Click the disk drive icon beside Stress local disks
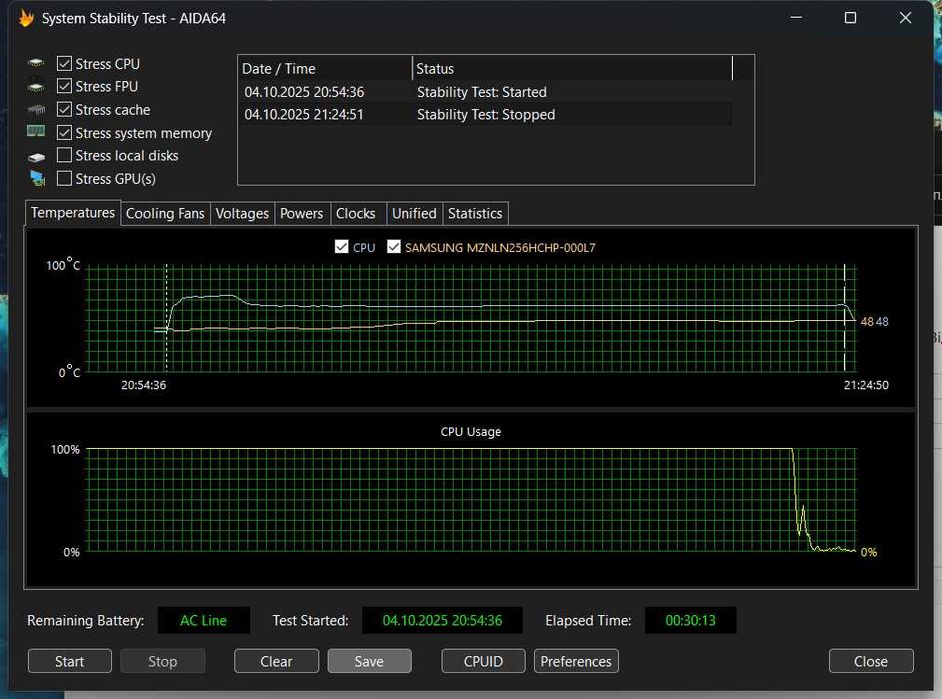Screen dimensions: 942x699 point(36,157)
